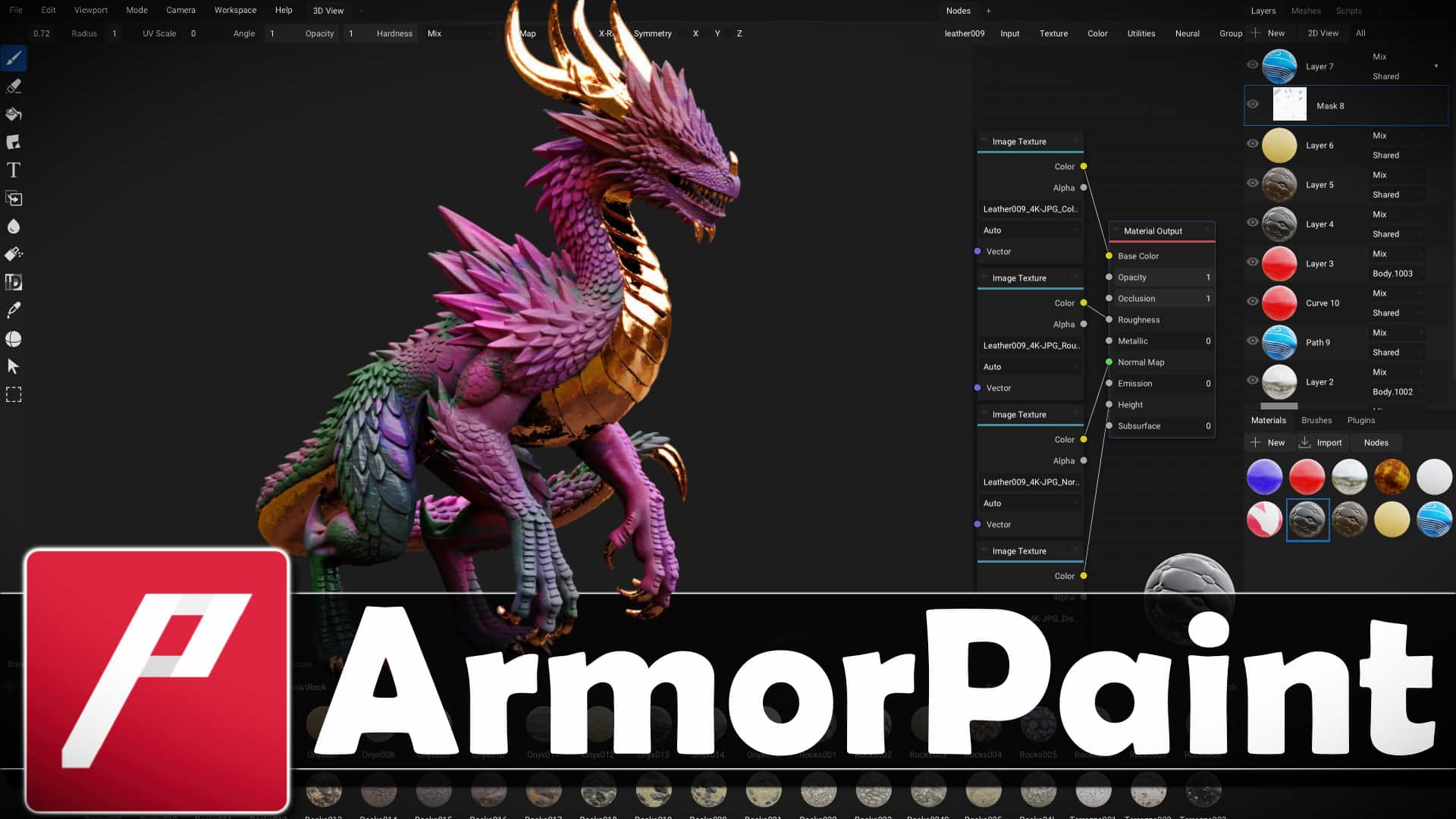Toggle Layer 5 visibility
This screenshot has height=819, width=1456.
pos(1253,184)
